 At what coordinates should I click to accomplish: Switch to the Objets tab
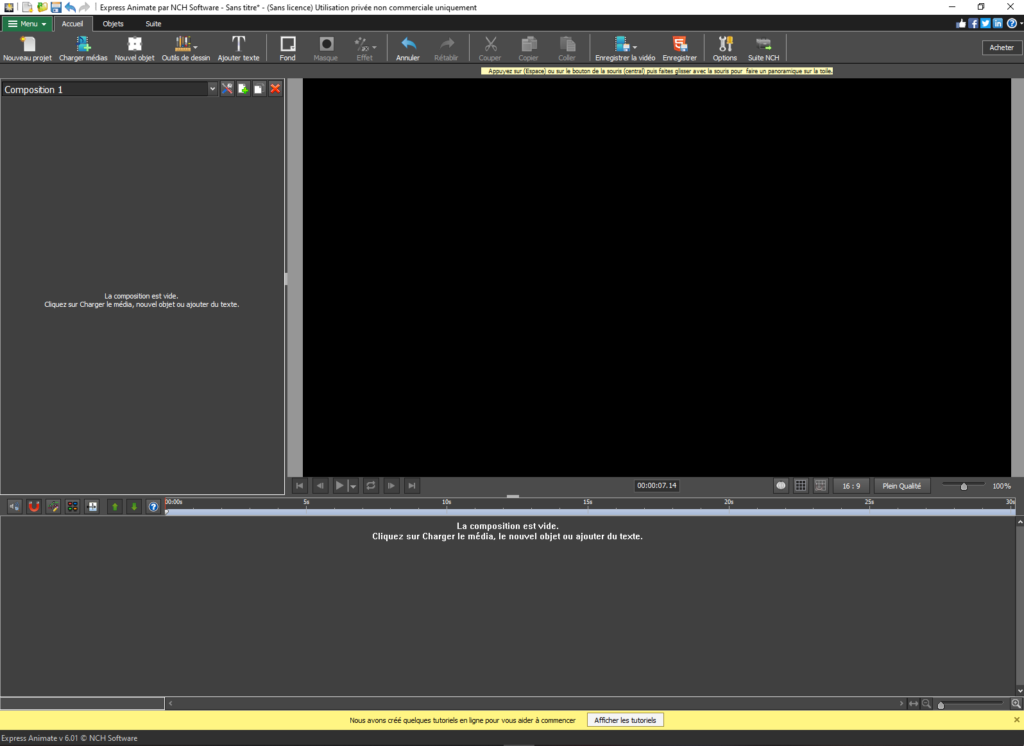tap(113, 24)
